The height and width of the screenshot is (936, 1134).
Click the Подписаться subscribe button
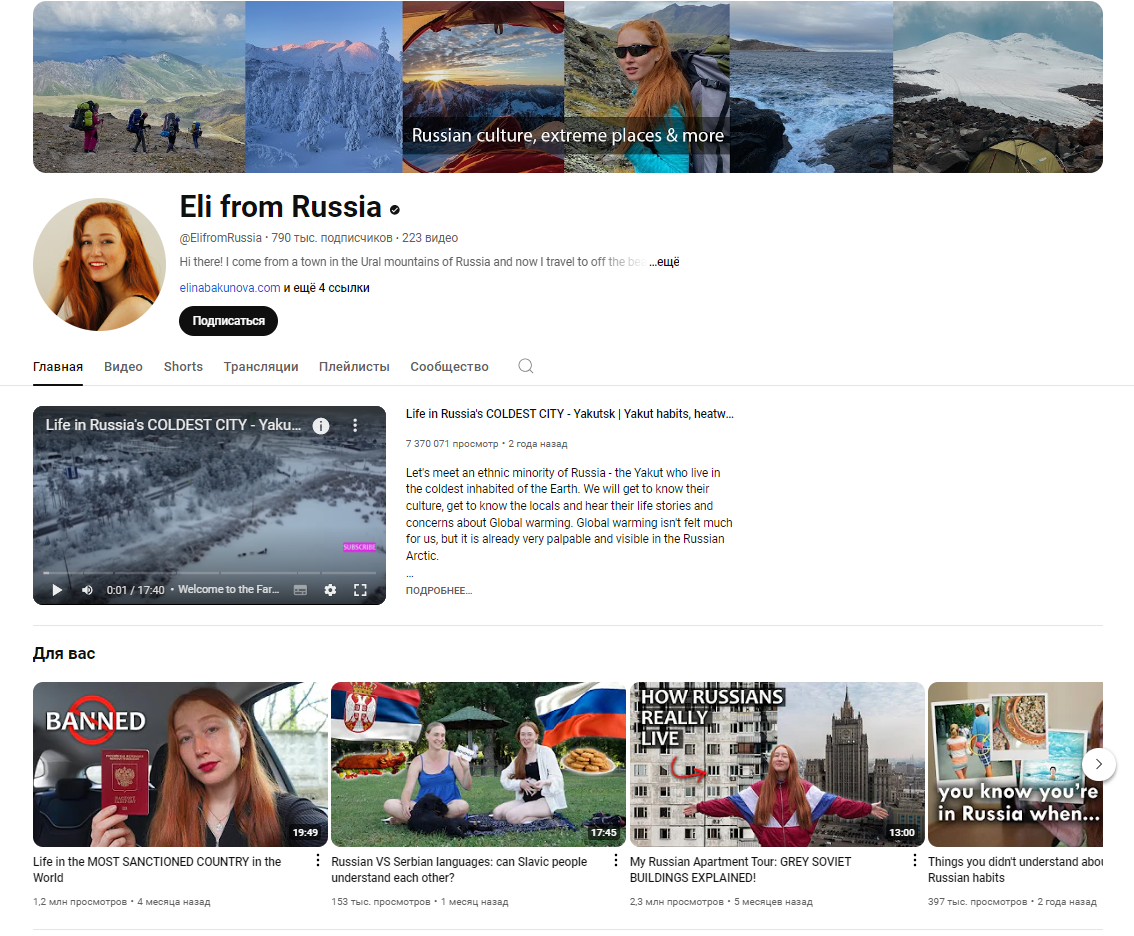click(229, 321)
